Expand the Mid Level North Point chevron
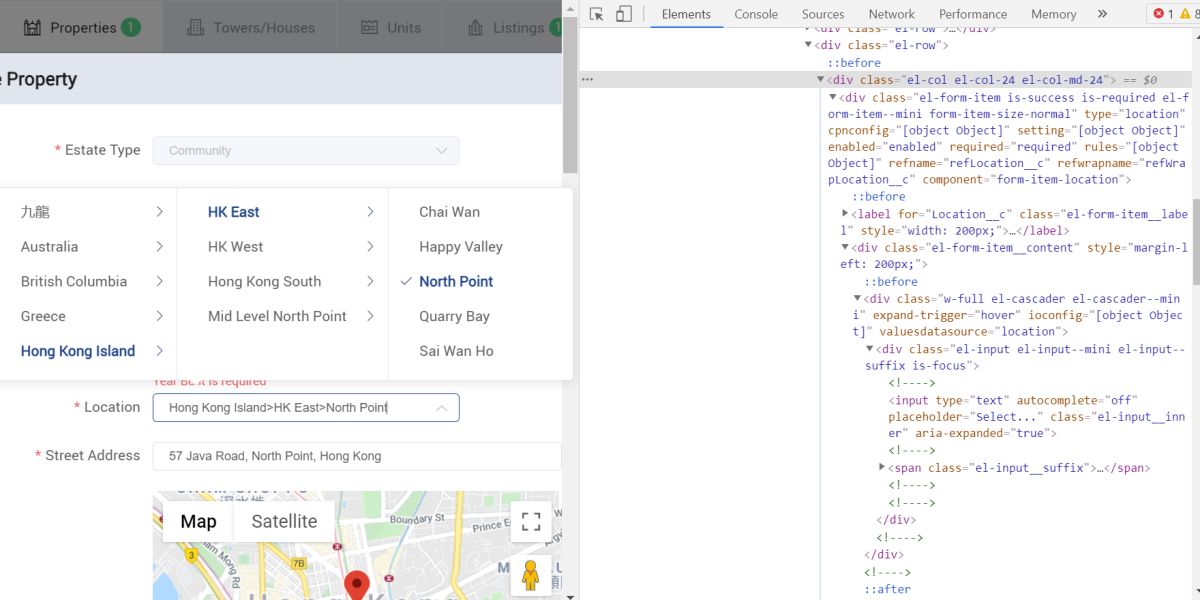The height and width of the screenshot is (600, 1200). 370,316
